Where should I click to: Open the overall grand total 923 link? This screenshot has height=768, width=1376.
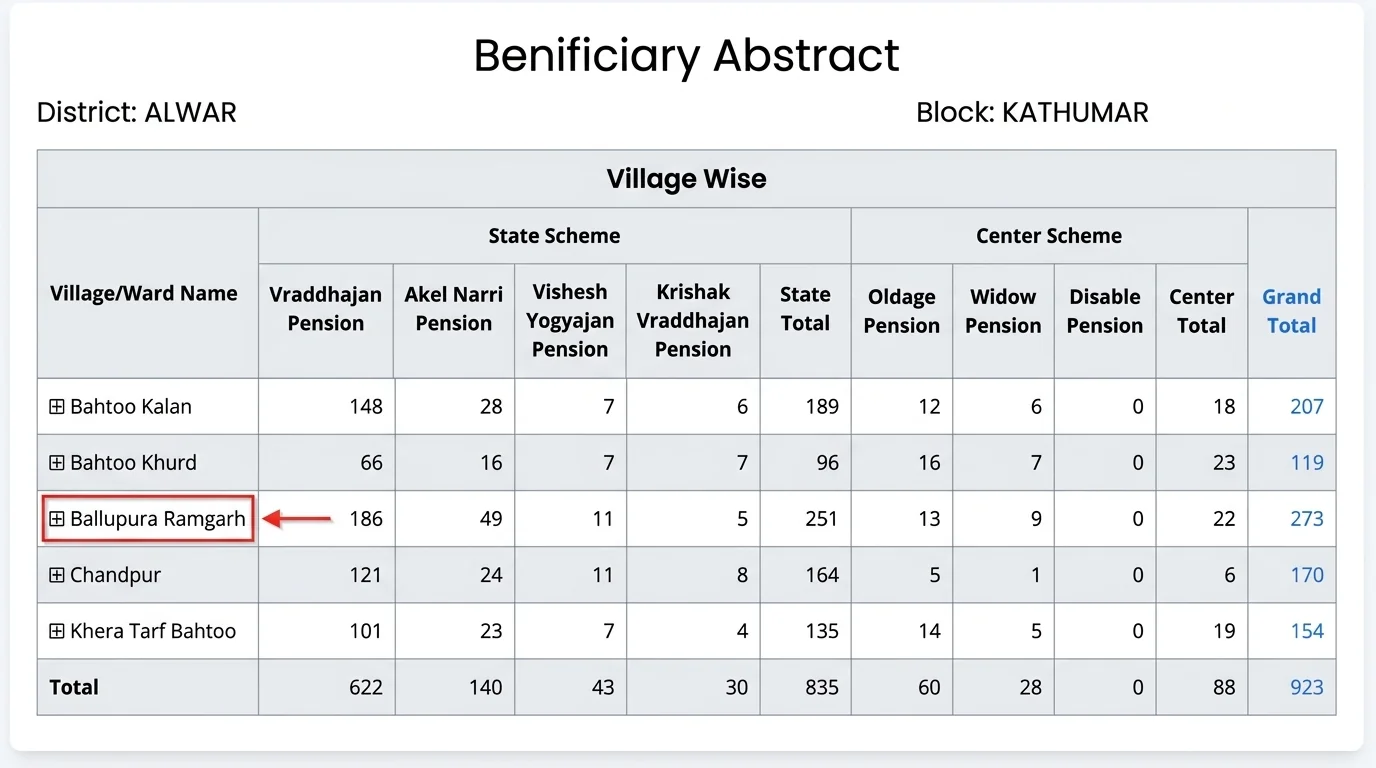[x=1306, y=687]
